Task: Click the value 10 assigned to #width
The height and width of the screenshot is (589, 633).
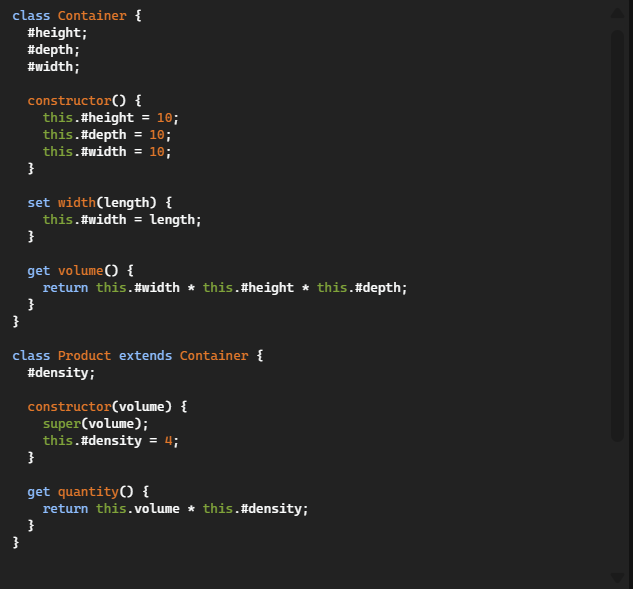Action: point(157,152)
